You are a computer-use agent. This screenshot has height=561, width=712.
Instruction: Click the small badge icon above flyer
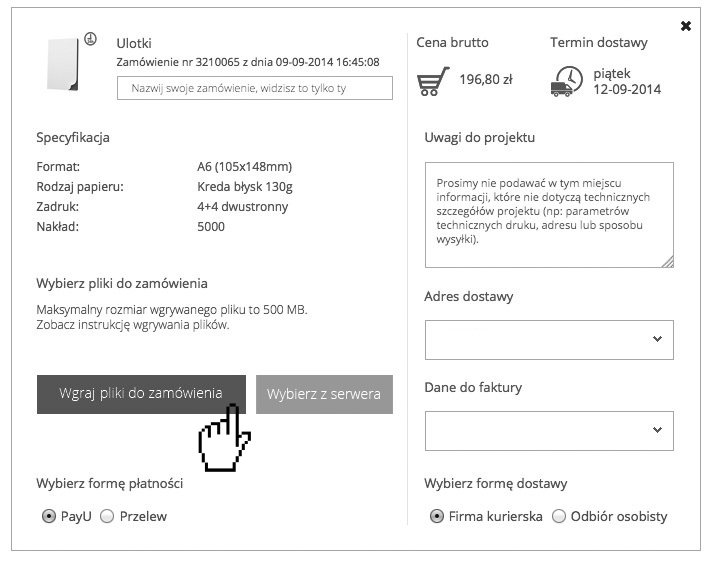pos(89,39)
